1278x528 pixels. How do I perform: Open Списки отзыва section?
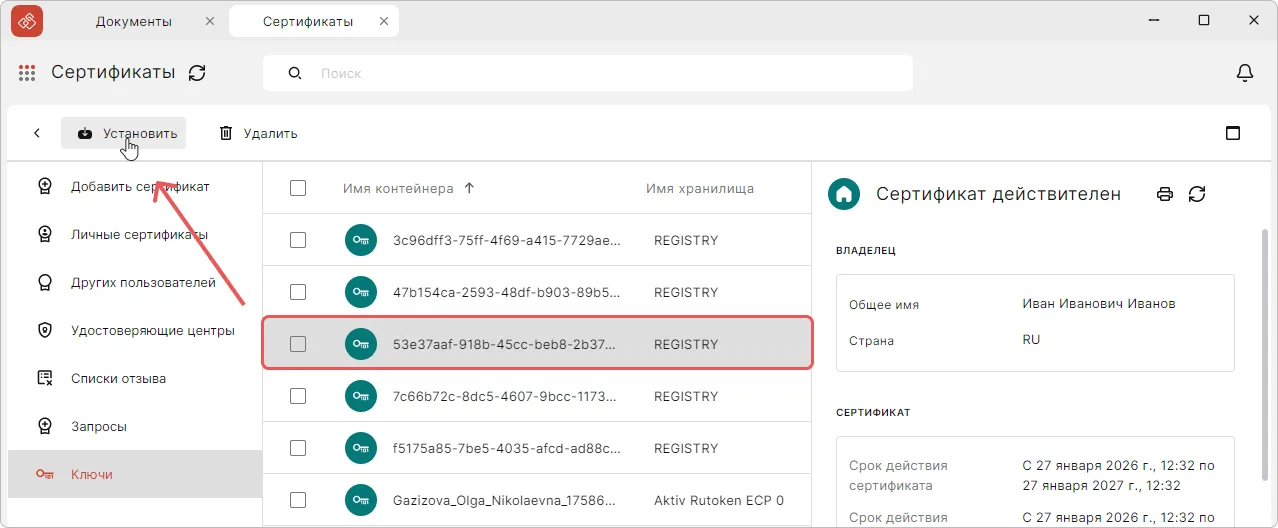(134, 378)
